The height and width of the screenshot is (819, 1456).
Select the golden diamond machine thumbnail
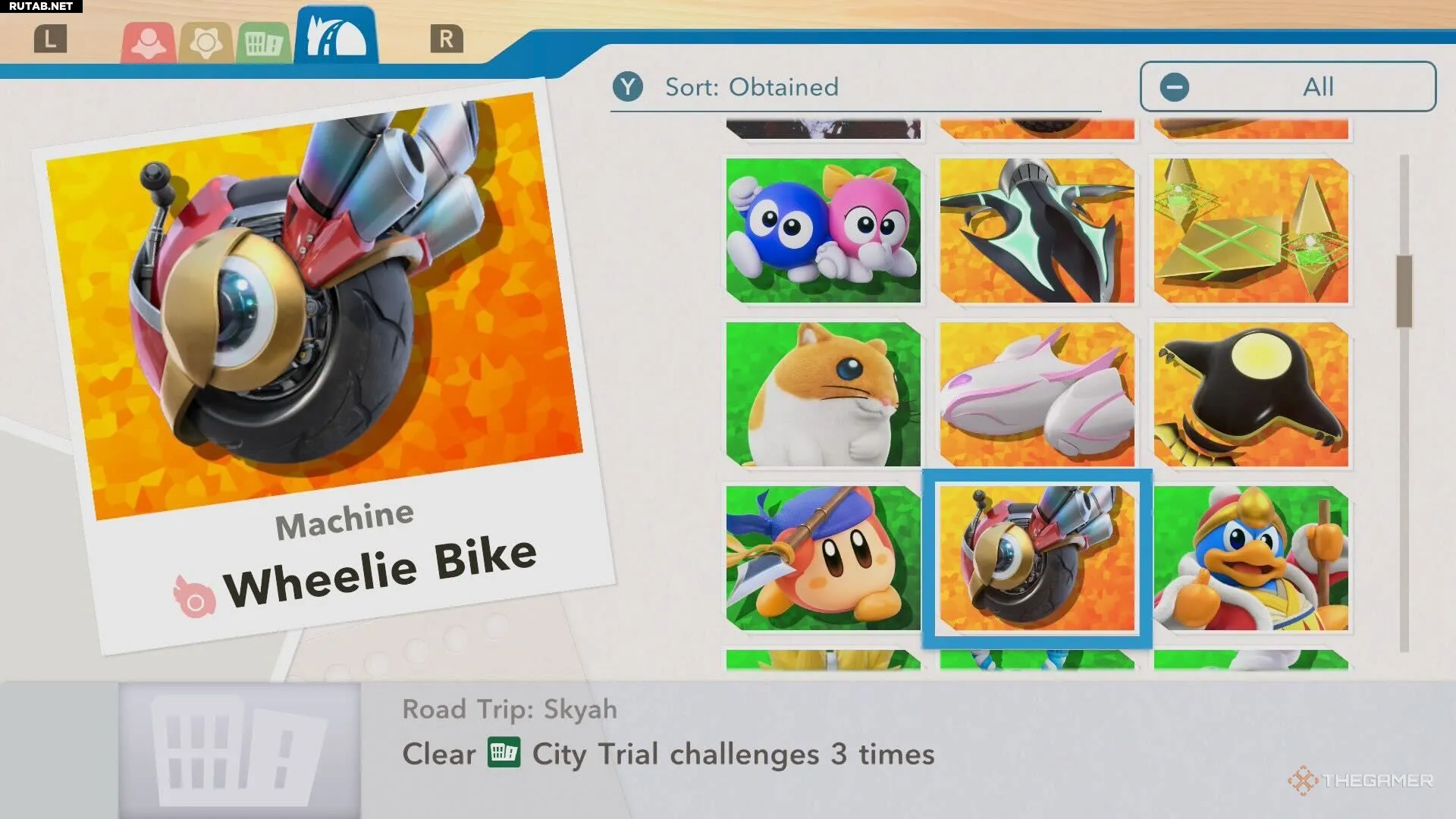pyautogui.click(x=1251, y=231)
